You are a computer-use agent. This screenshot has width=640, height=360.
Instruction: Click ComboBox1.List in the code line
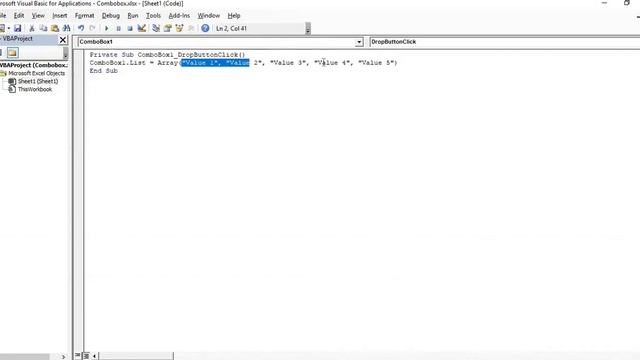coord(118,63)
